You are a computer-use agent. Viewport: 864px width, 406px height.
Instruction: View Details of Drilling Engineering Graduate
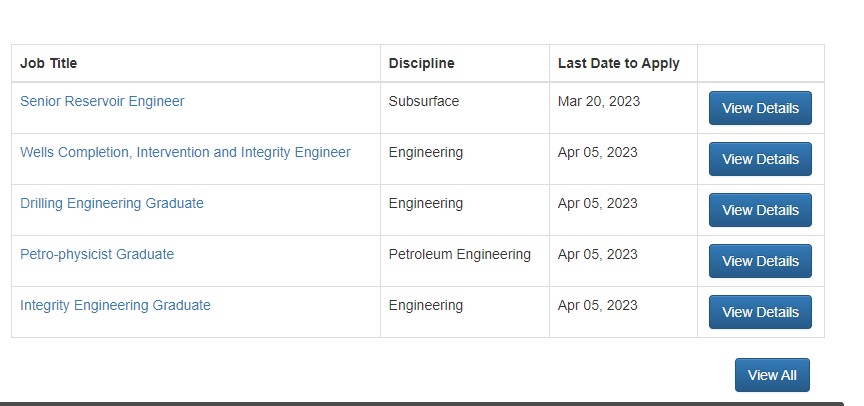click(x=760, y=210)
